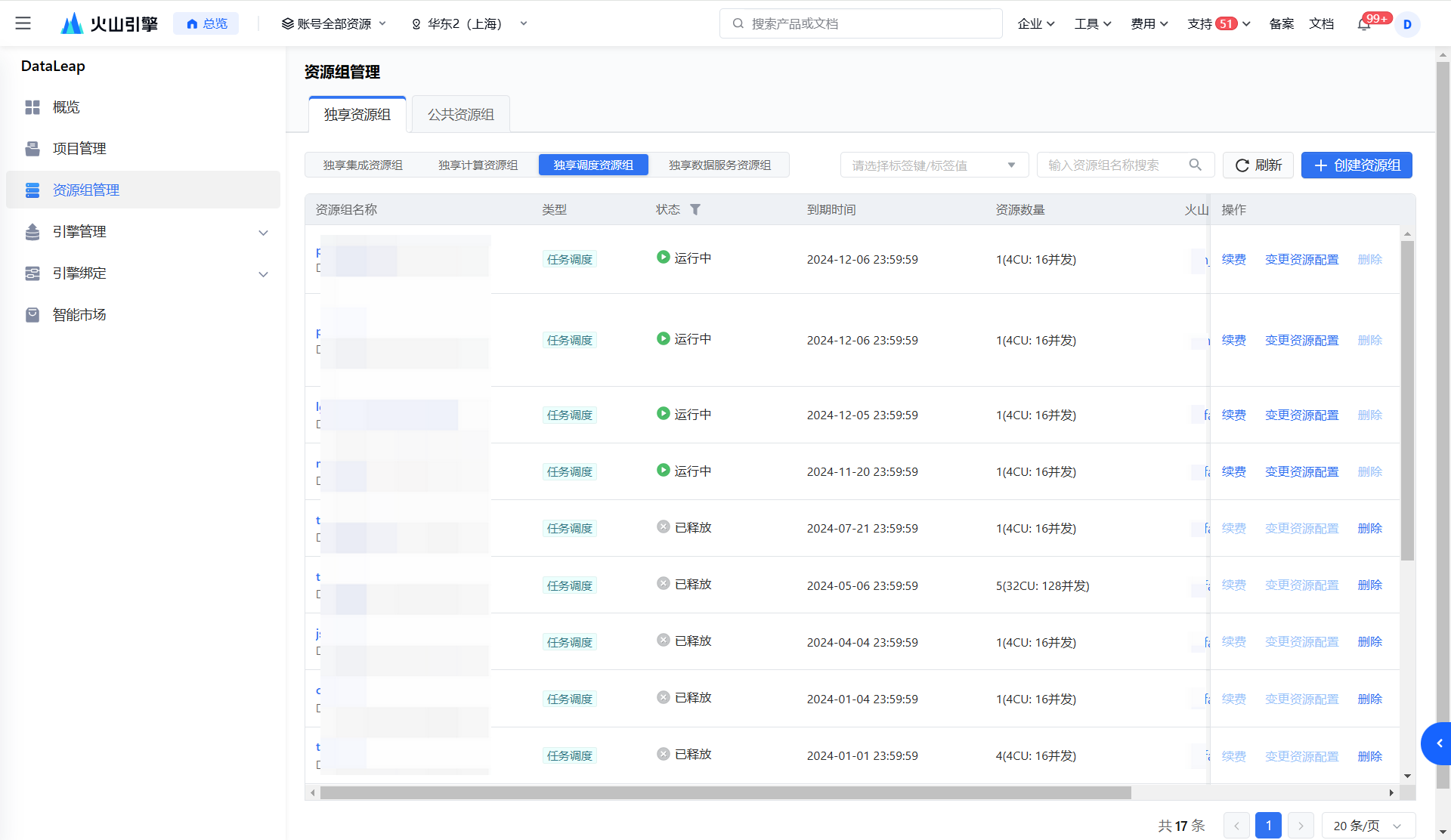Open the 支持 menu
1451x840 pixels.
[1218, 23]
